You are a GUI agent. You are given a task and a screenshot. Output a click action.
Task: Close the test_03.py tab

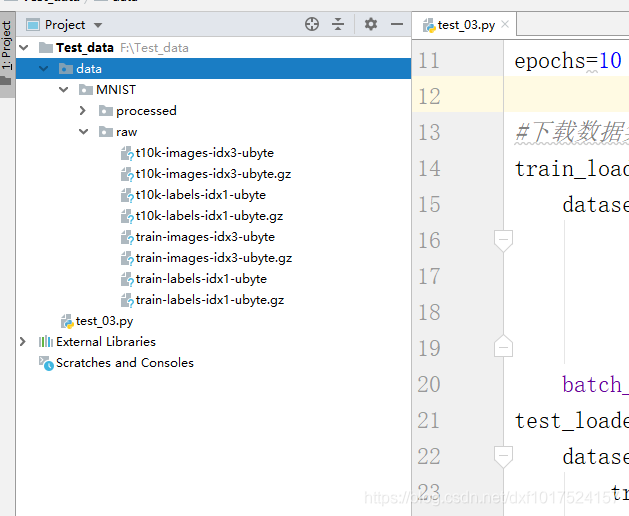tap(505, 24)
